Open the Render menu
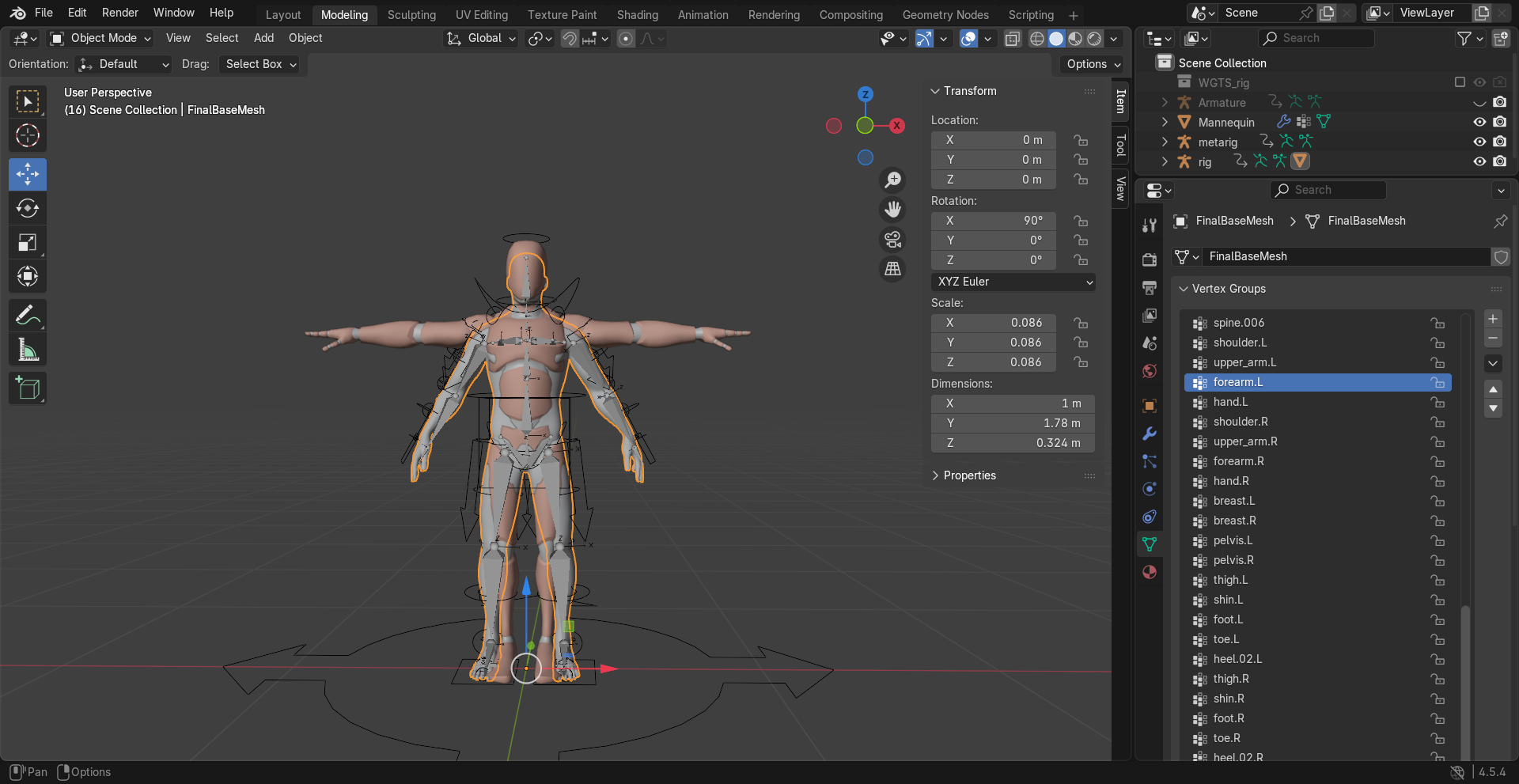This screenshot has height=784, width=1519. click(120, 13)
